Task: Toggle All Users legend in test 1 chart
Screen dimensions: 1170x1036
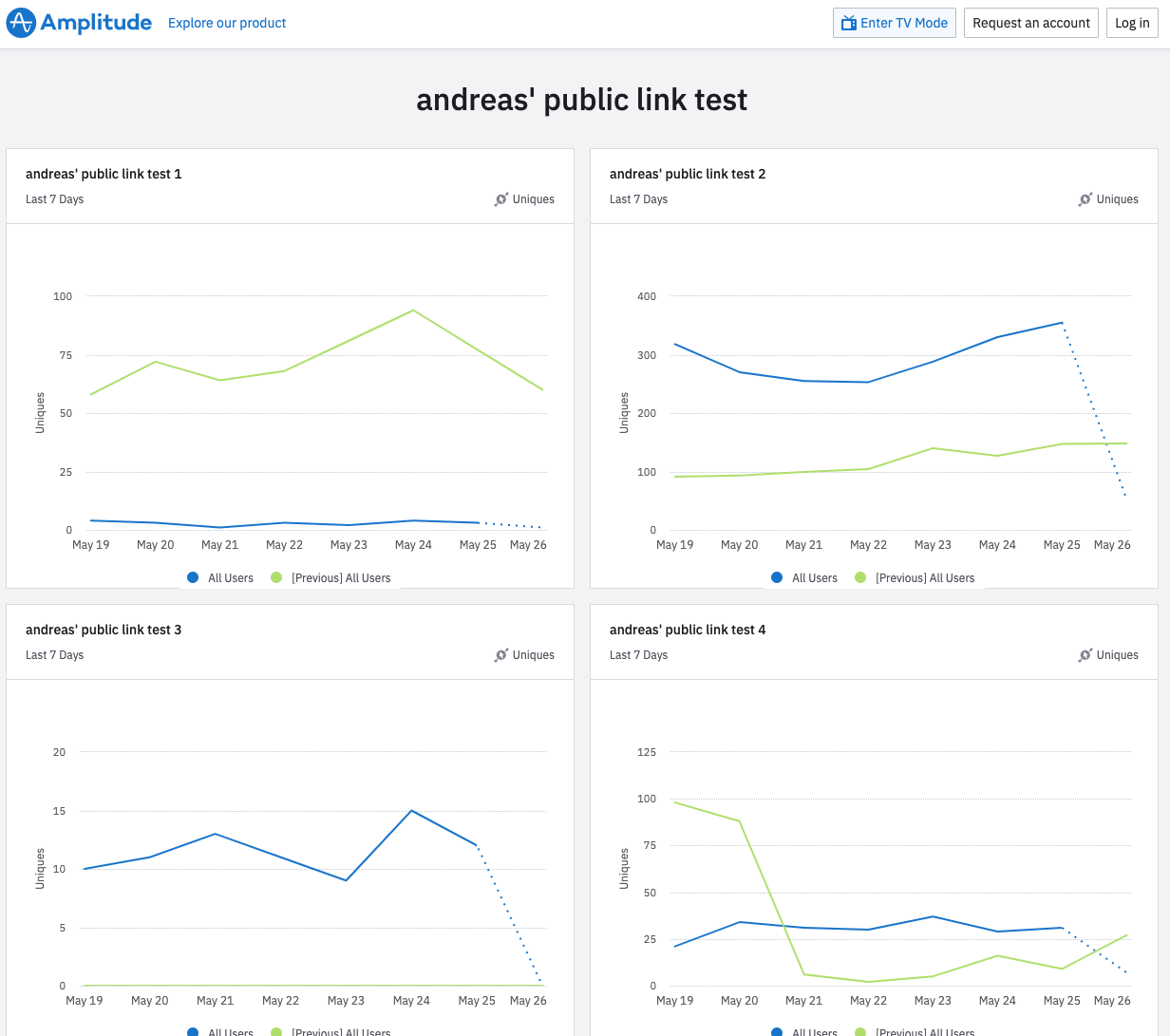Action: (221, 577)
